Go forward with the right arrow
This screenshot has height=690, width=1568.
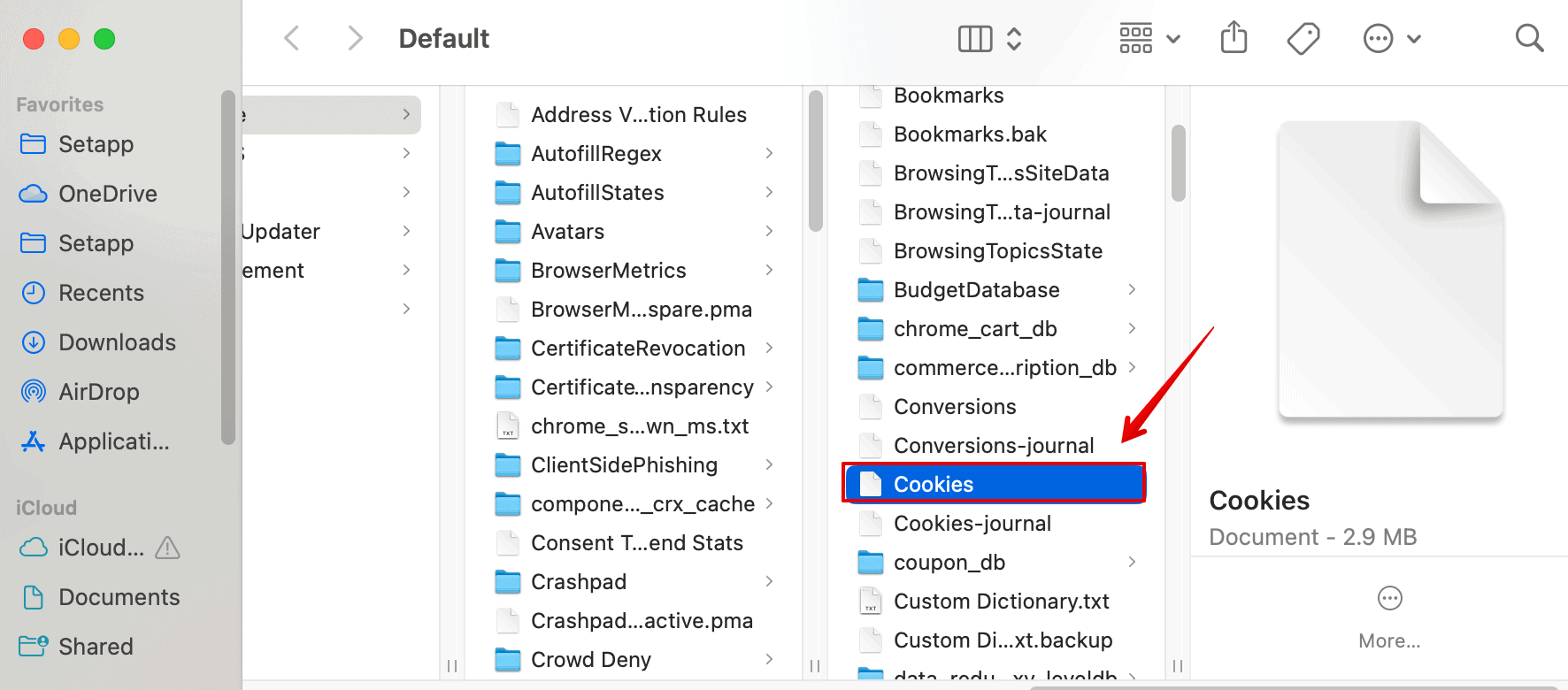[355, 39]
